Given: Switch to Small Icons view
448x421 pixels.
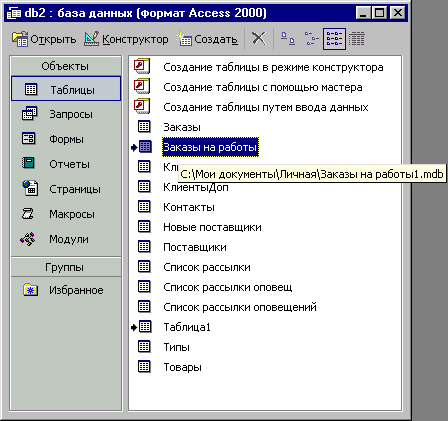Looking at the screenshot, I should click(x=311, y=39).
